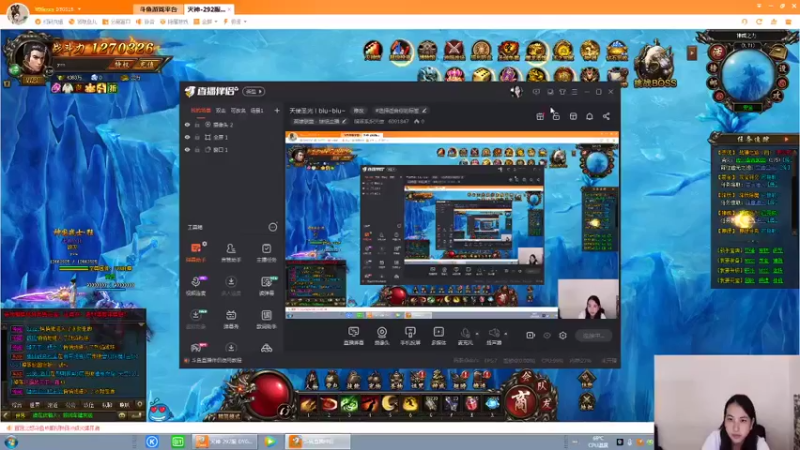Refresh the game with browser reload icon

759,22
